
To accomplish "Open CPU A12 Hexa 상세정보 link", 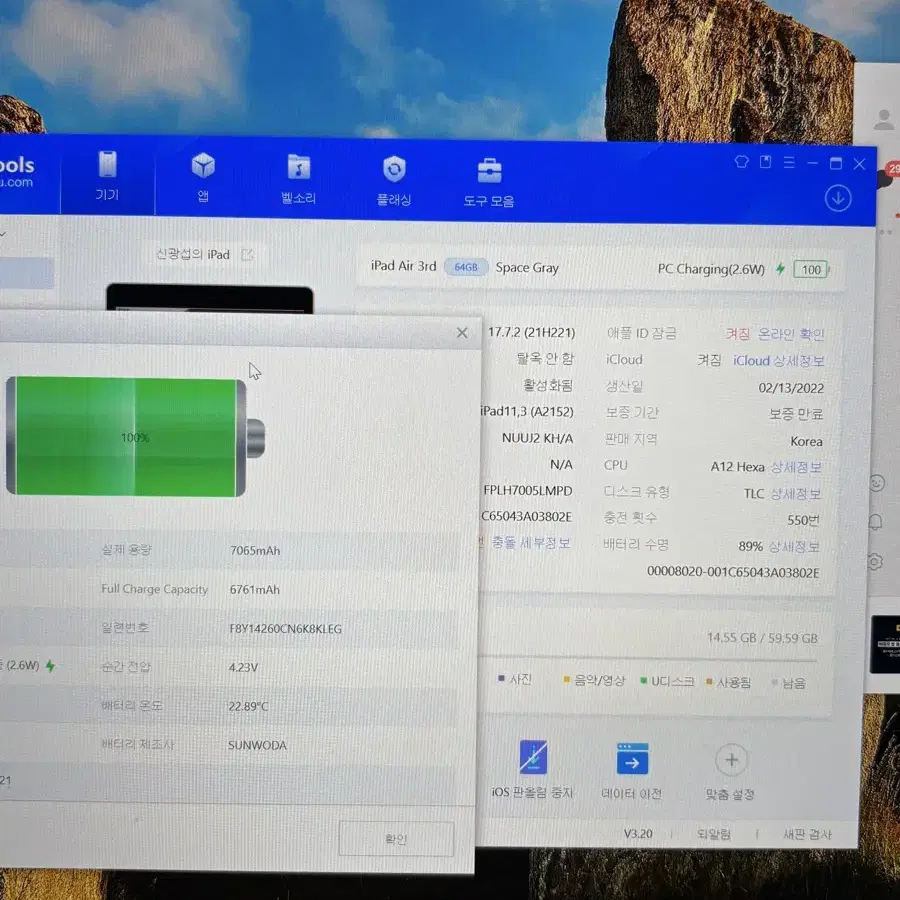I will click(796, 467).
